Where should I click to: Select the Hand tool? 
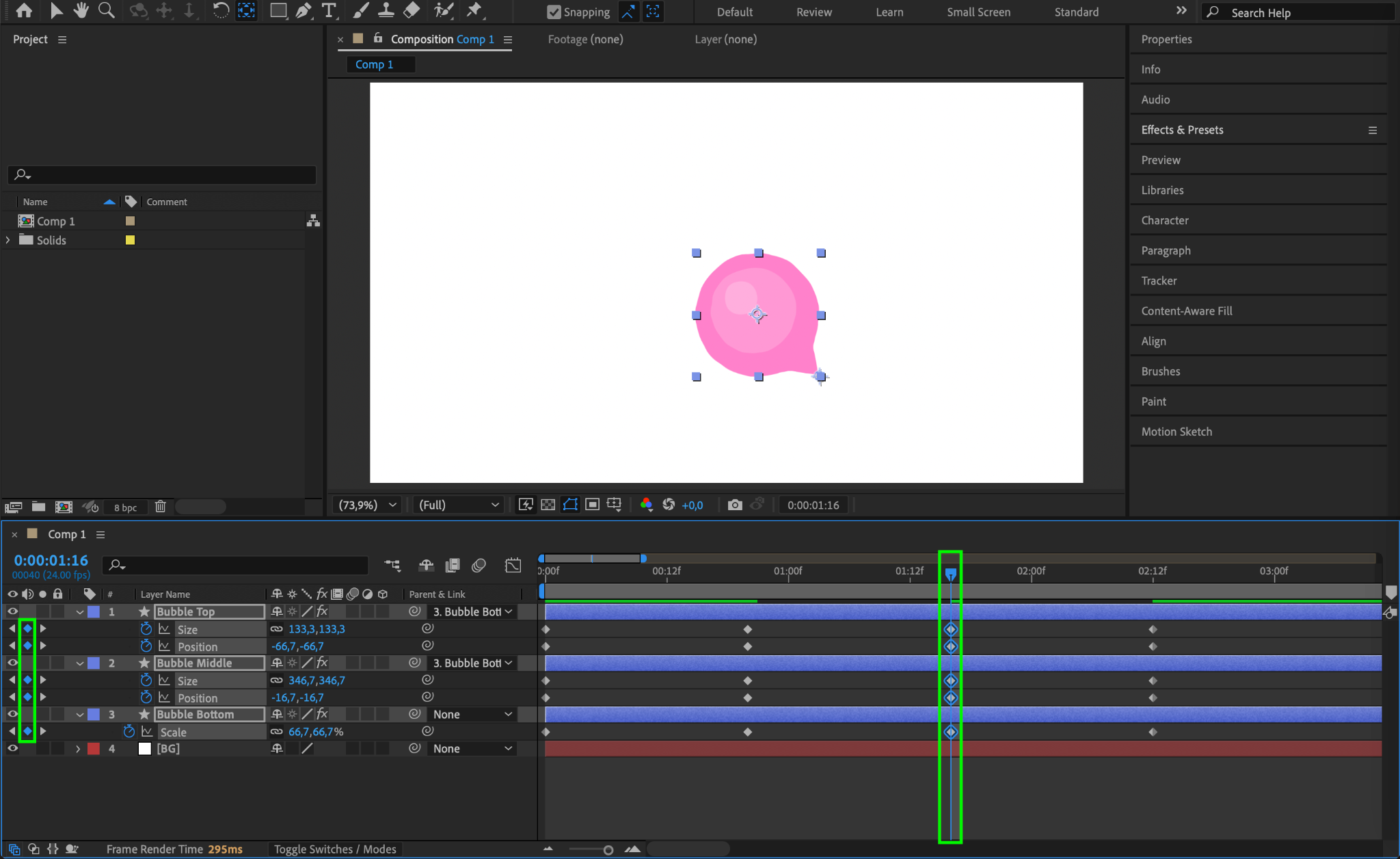tap(81, 10)
